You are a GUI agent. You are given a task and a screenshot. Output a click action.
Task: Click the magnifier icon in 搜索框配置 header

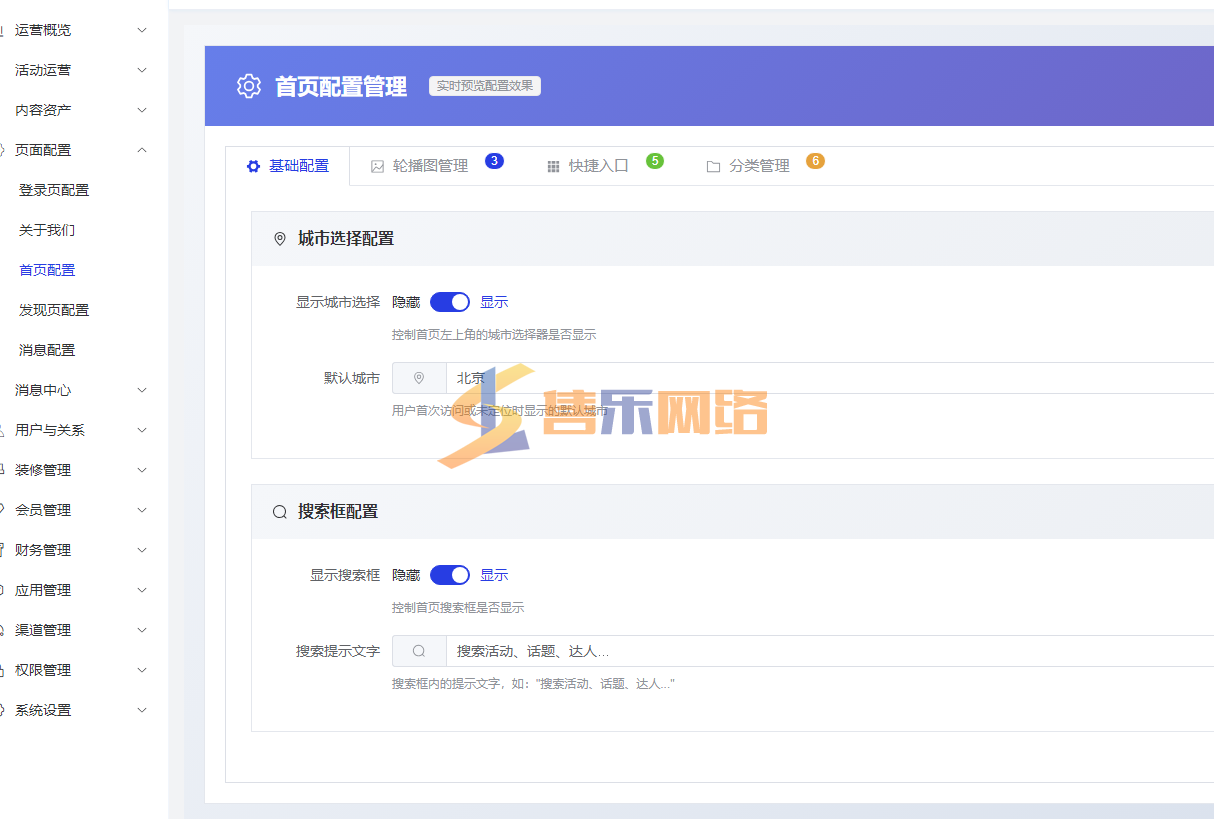280,512
